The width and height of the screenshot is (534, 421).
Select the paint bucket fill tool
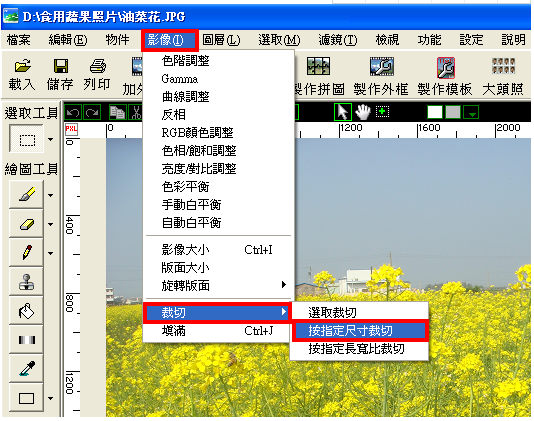(x=27, y=311)
